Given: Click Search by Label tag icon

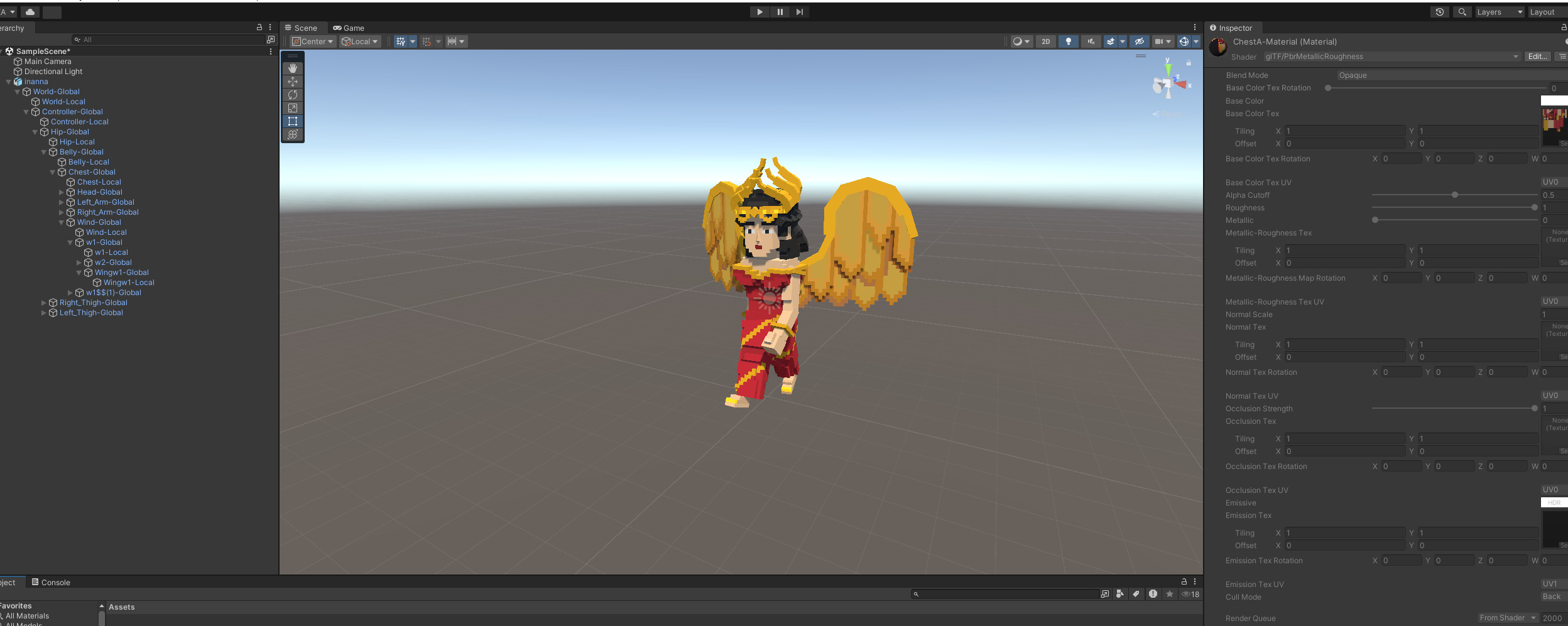Looking at the screenshot, I should click(x=1136, y=594).
